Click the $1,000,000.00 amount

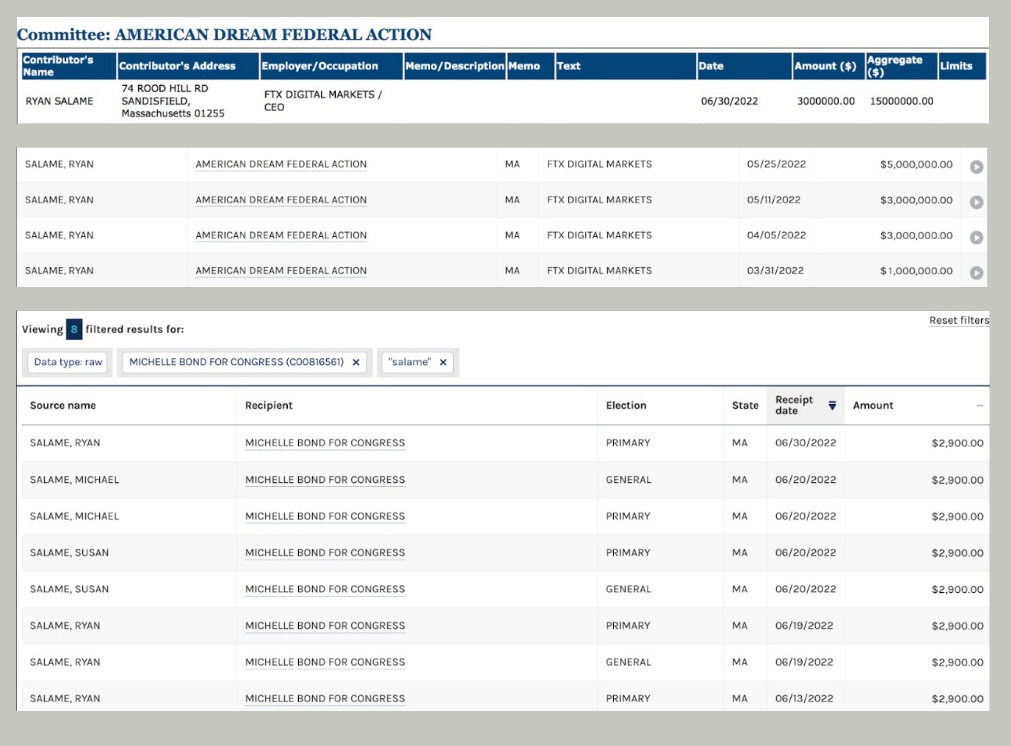(916, 271)
